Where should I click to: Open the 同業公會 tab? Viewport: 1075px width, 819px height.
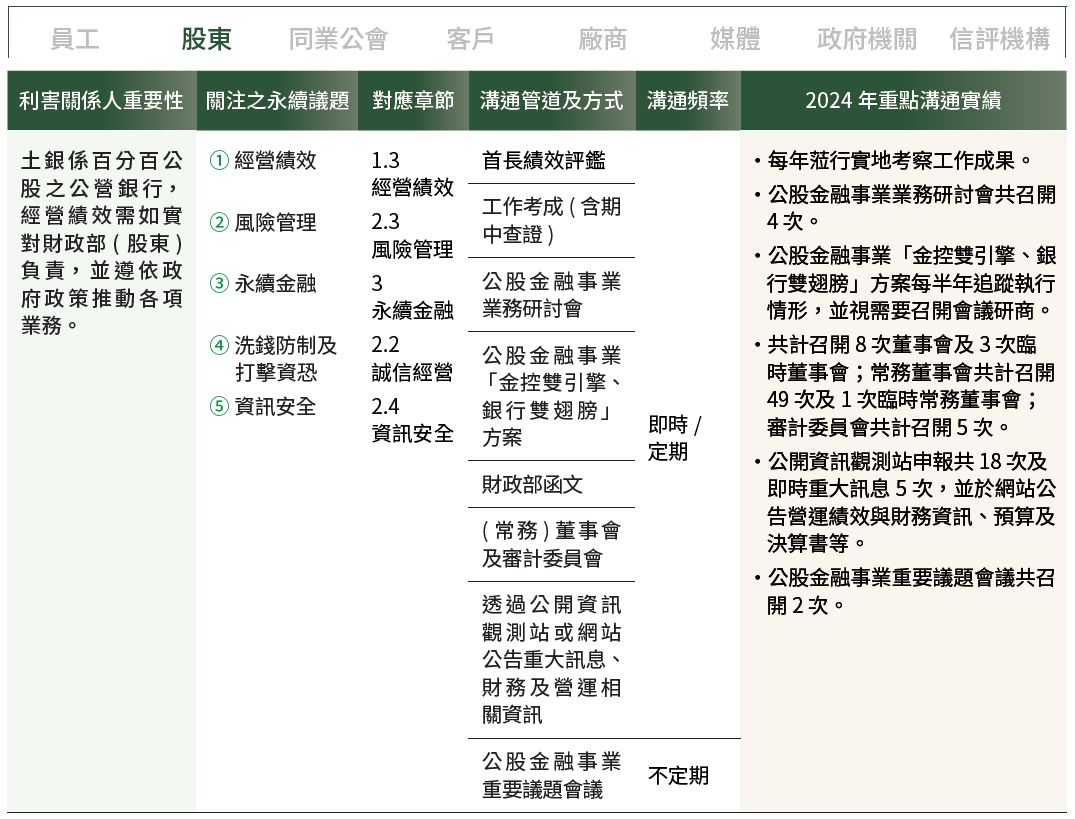pos(338,39)
